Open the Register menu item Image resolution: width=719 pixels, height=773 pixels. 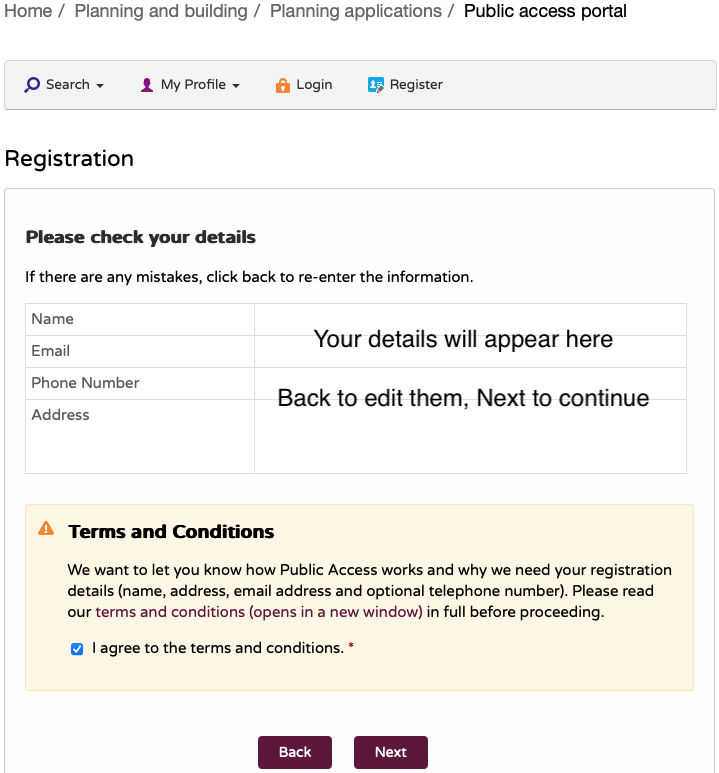pos(416,85)
